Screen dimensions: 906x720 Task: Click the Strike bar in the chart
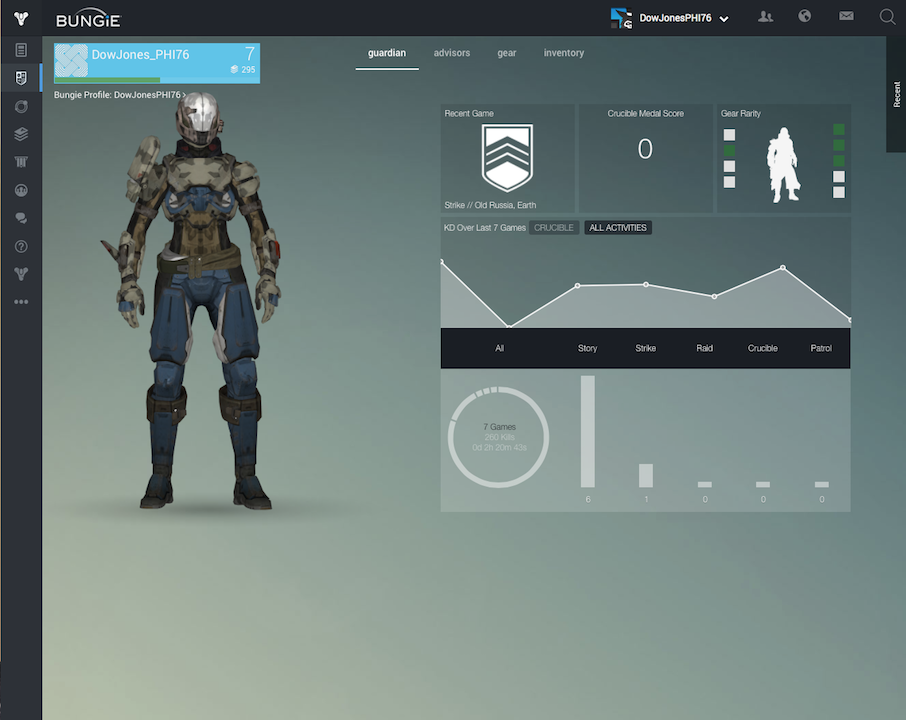[x=646, y=476]
